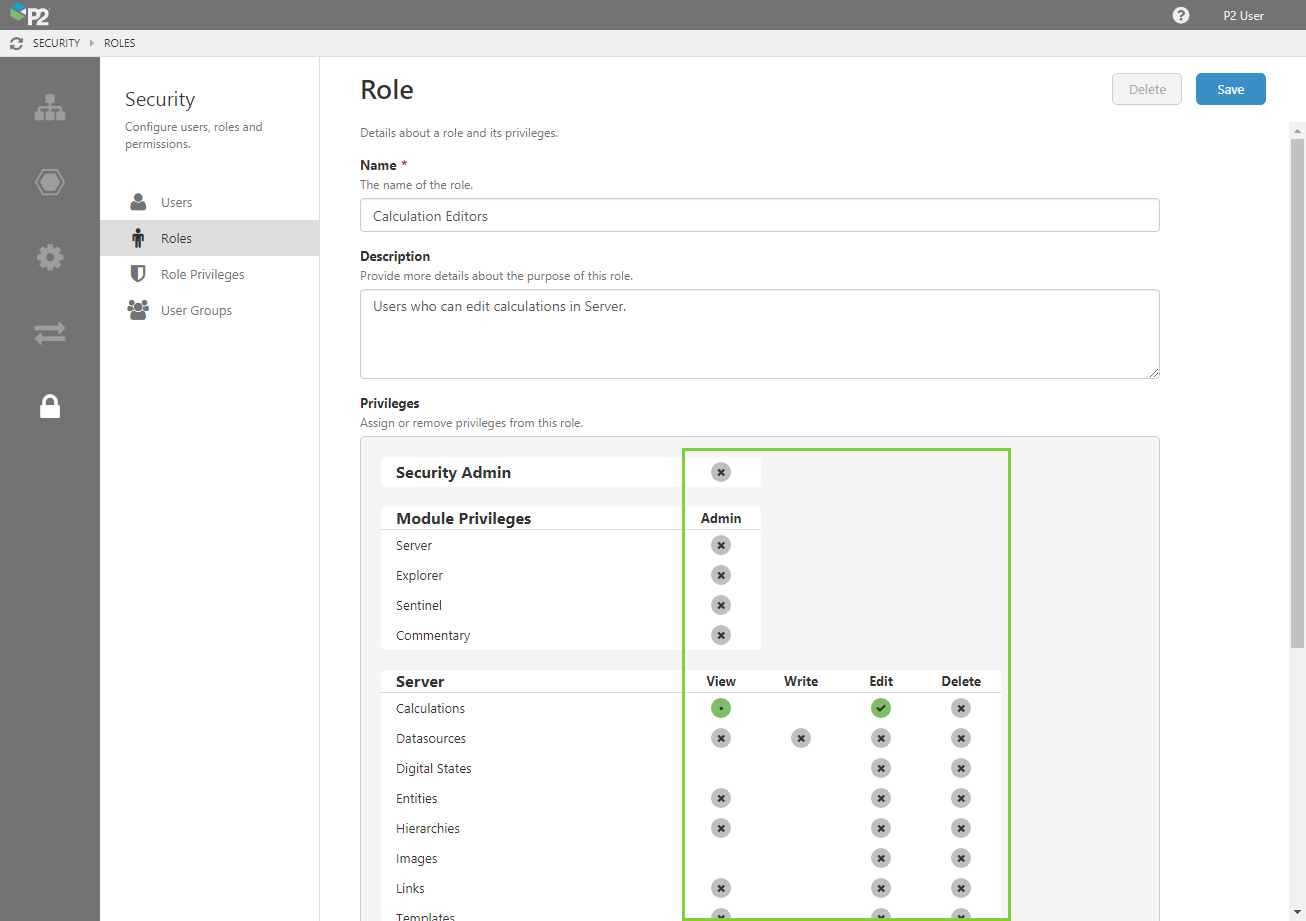Viewport: 1306px width, 921px height.
Task: Toggle Datasources Write privilege
Action: (x=801, y=738)
